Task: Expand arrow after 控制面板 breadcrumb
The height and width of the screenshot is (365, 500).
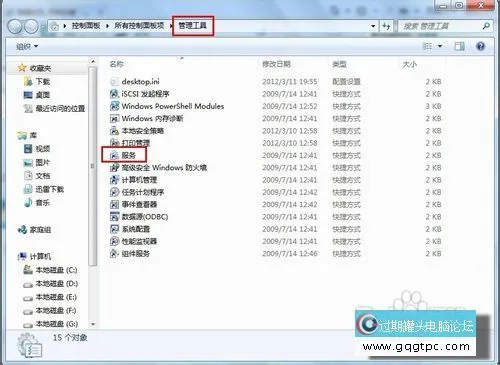Action: click(x=107, y=26)
